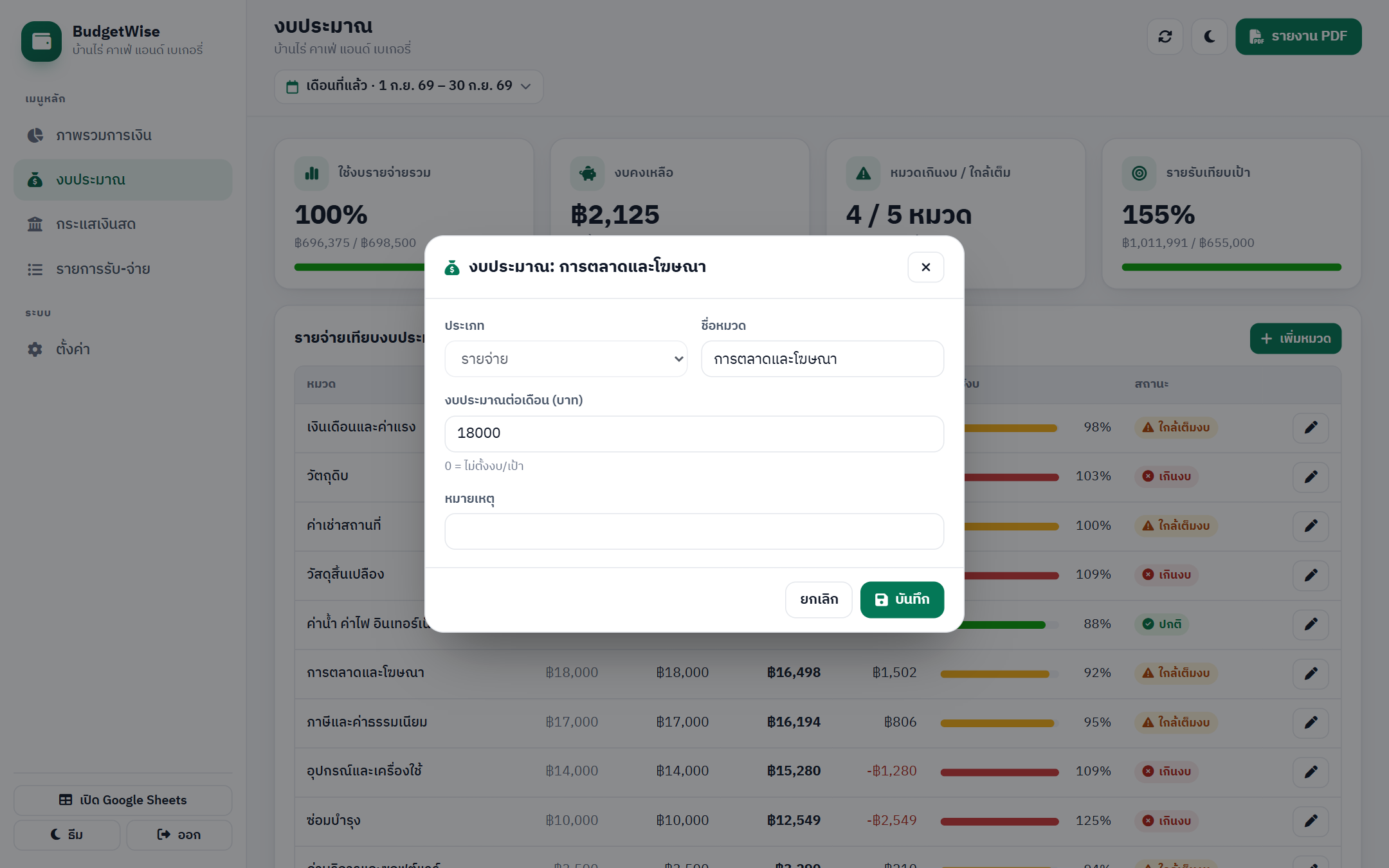Click the รายรับเทียบเป้า green progress bar
Viewport: 1389px width, 868px height.
tap(1231, 267)
